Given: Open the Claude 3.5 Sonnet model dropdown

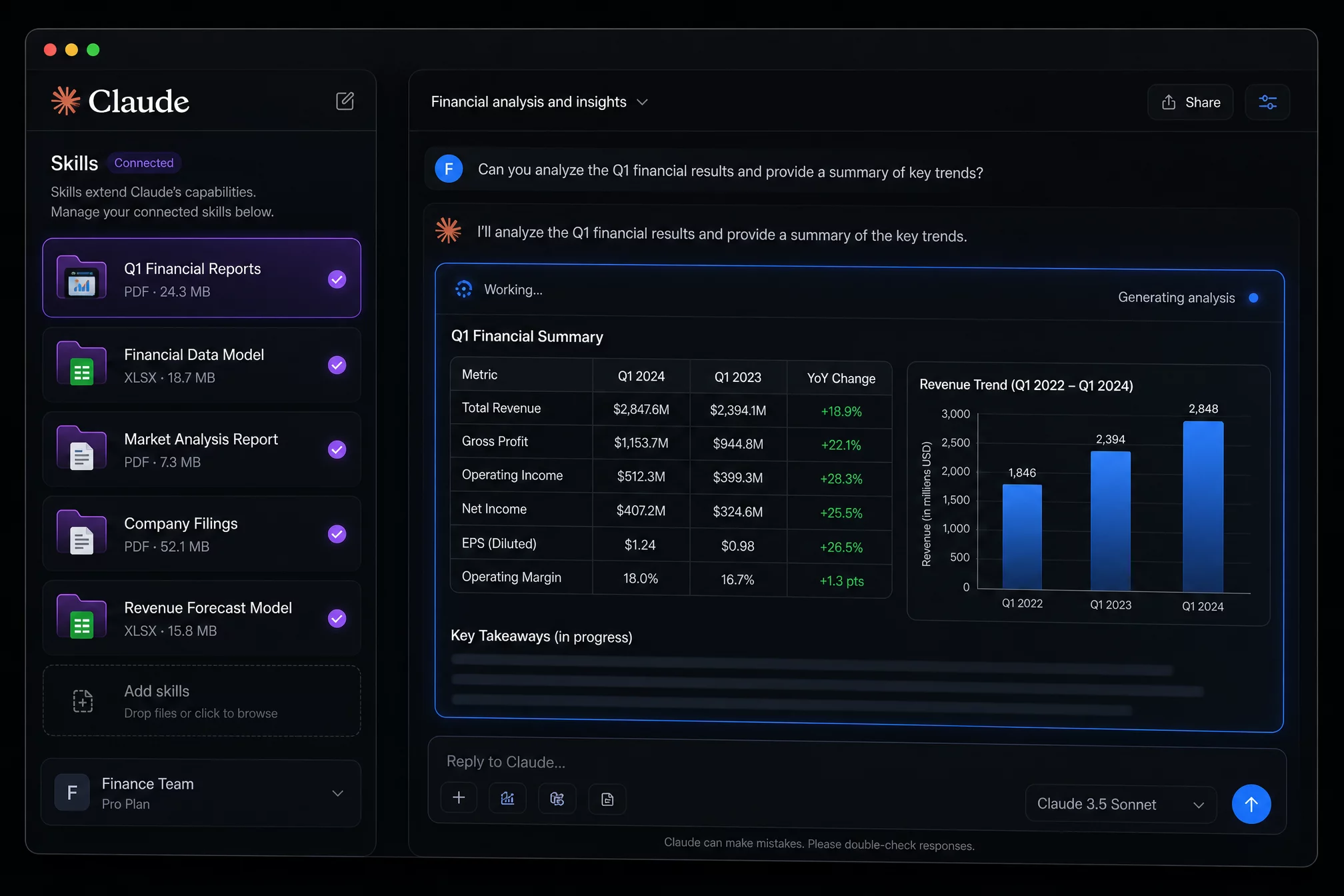Looking at the screenshot, I should click(1121, 804).
